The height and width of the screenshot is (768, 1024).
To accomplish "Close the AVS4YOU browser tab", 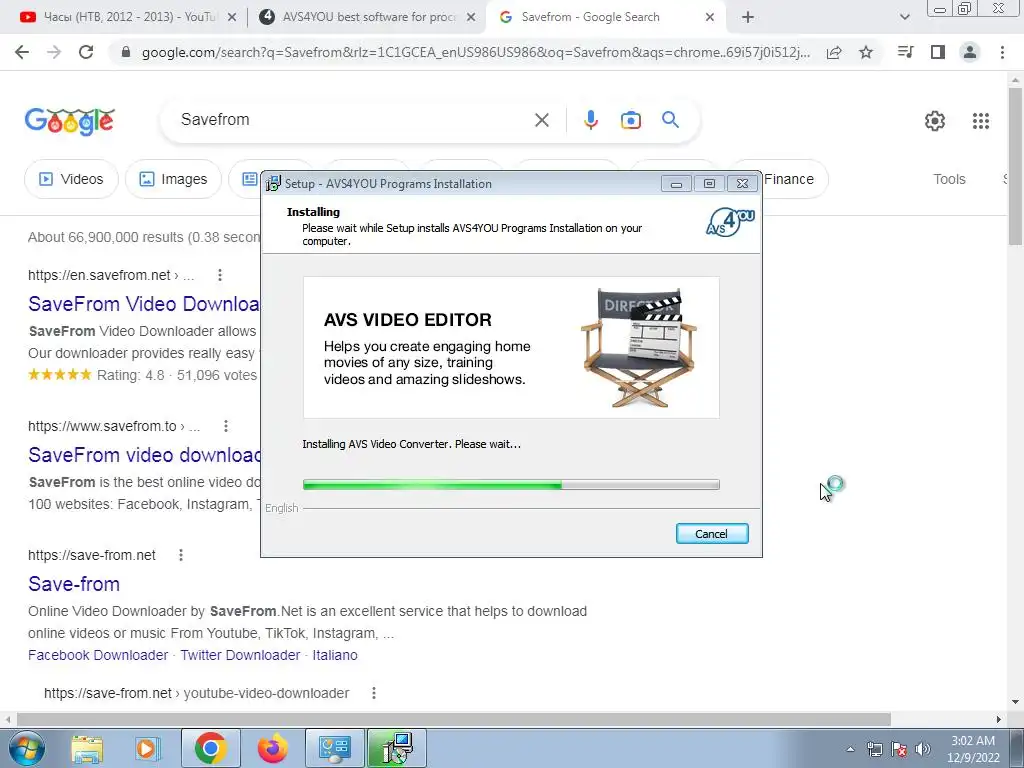I will point(471,18).
